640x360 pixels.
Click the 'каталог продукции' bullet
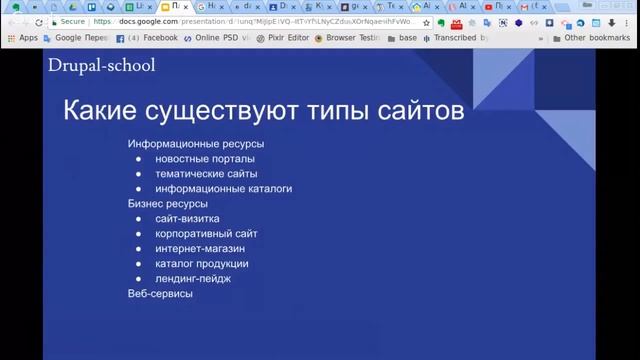point(202,264)
